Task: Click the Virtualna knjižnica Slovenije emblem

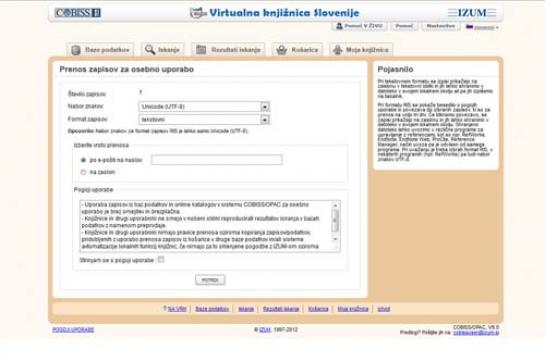Action: pos(198,13)
